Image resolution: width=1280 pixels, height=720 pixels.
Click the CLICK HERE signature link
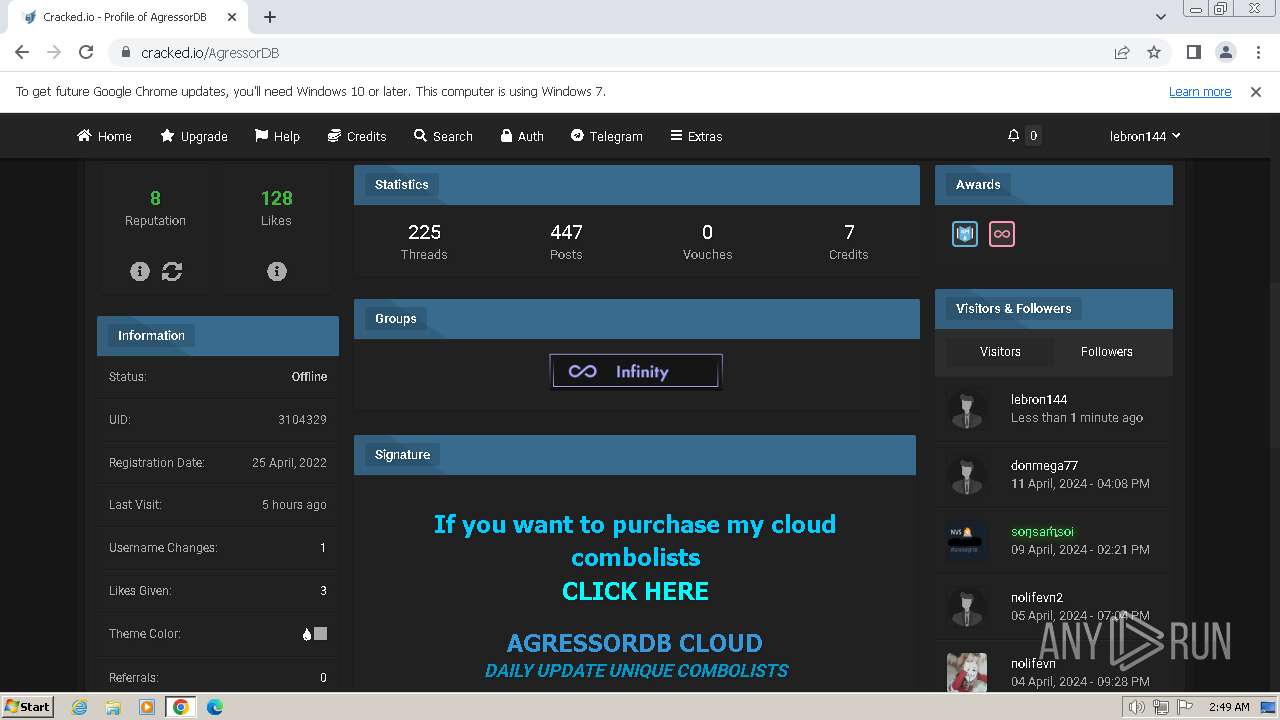point(635,591)
